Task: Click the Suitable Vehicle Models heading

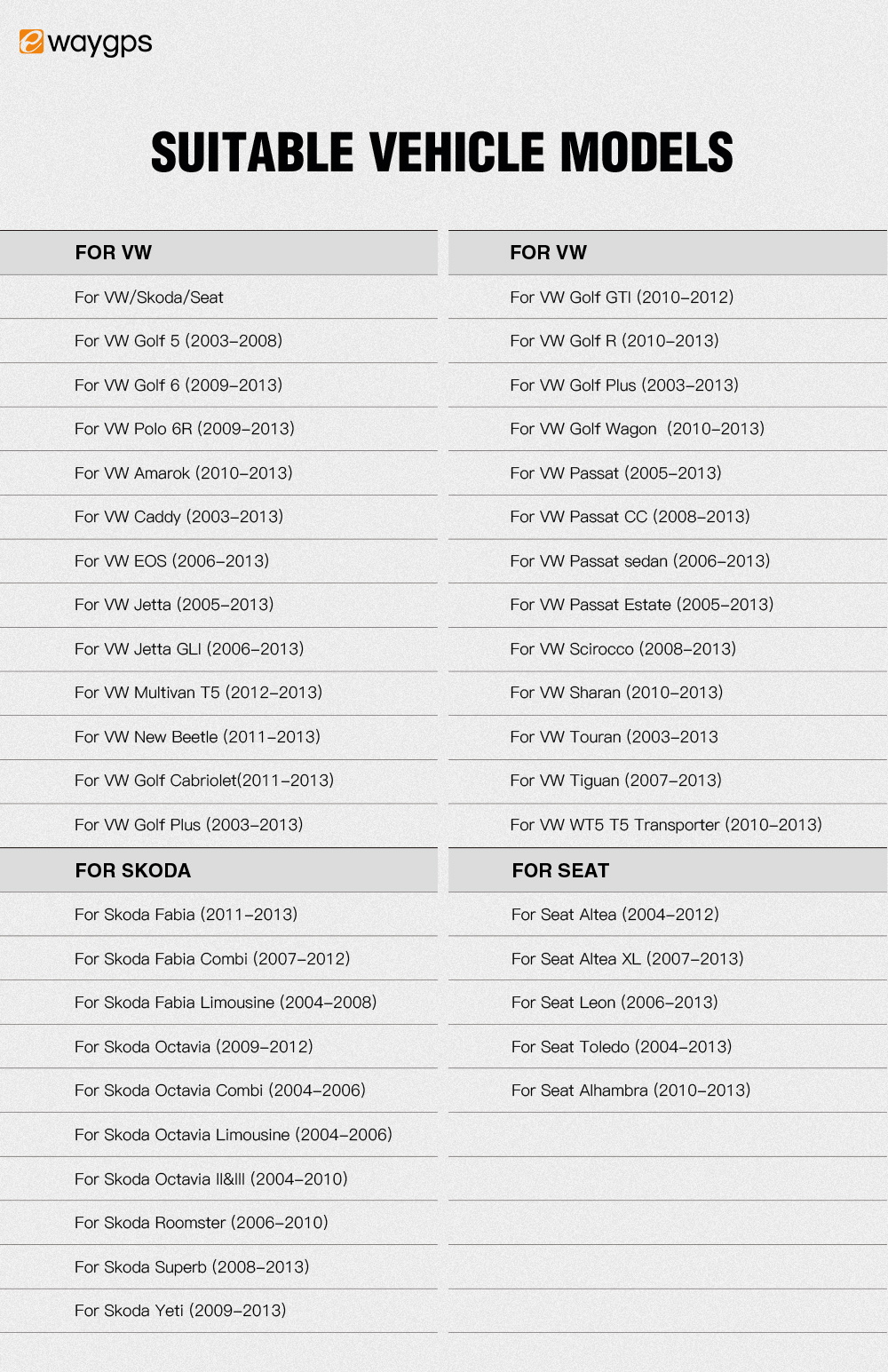Action: tap(441, 152)
